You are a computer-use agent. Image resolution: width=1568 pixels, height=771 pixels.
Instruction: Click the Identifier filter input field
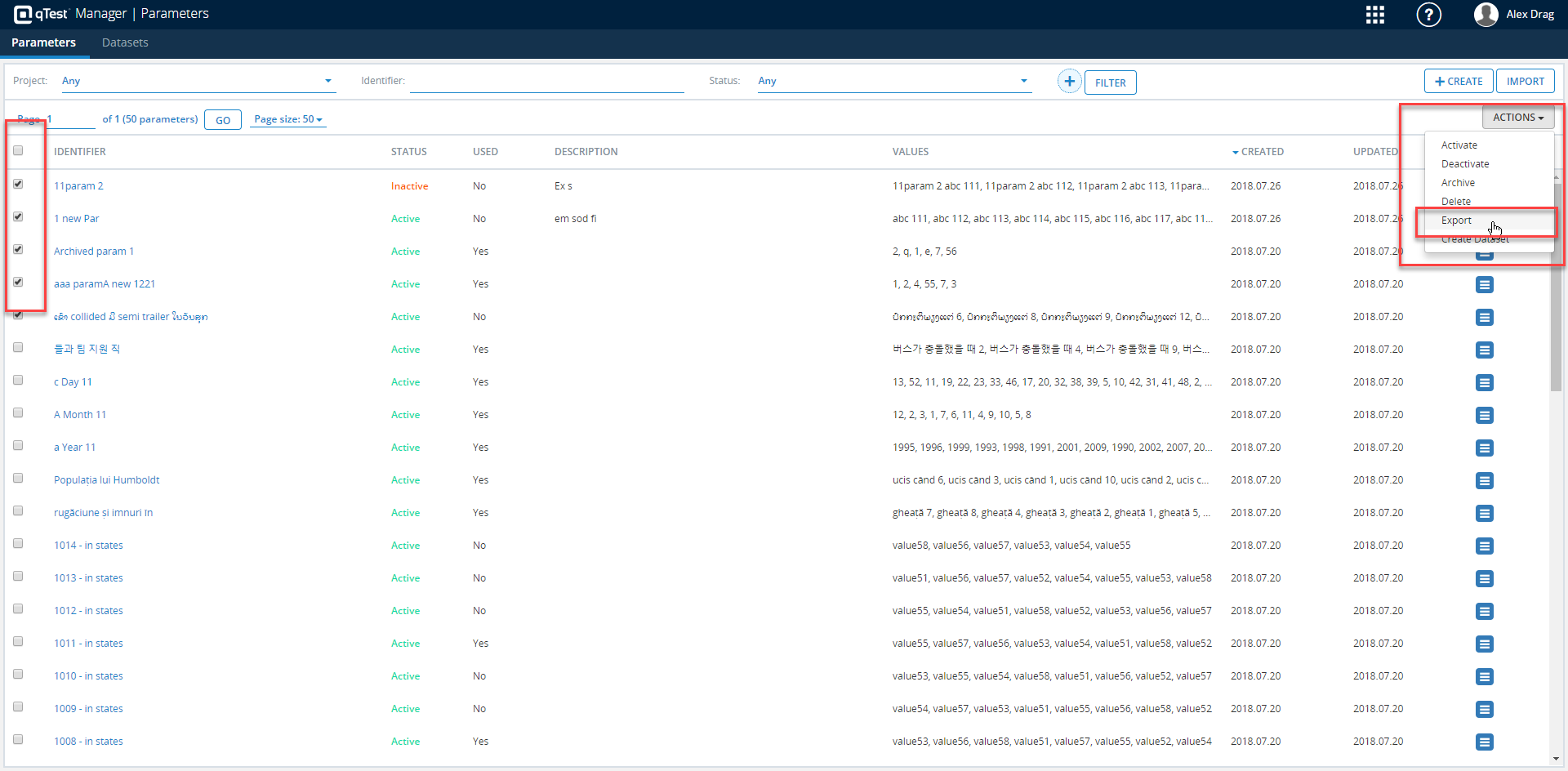(546, 82)
